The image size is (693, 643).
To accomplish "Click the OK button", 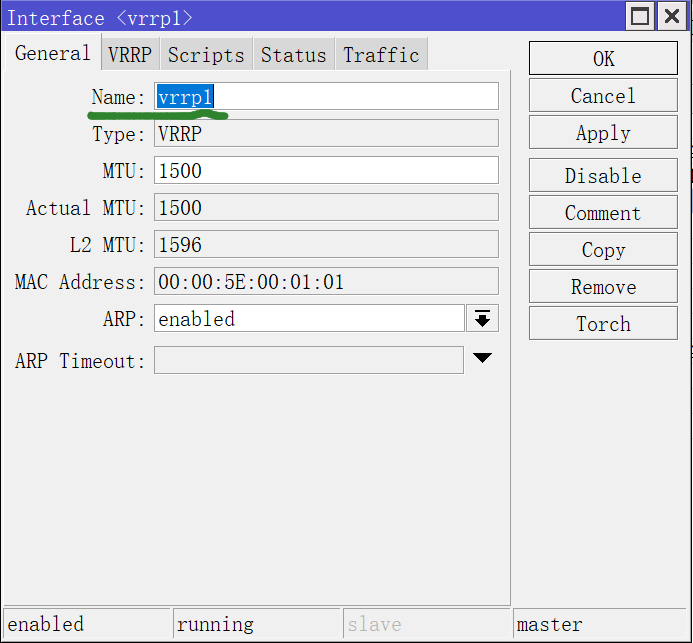I will [x=603, y=59].
